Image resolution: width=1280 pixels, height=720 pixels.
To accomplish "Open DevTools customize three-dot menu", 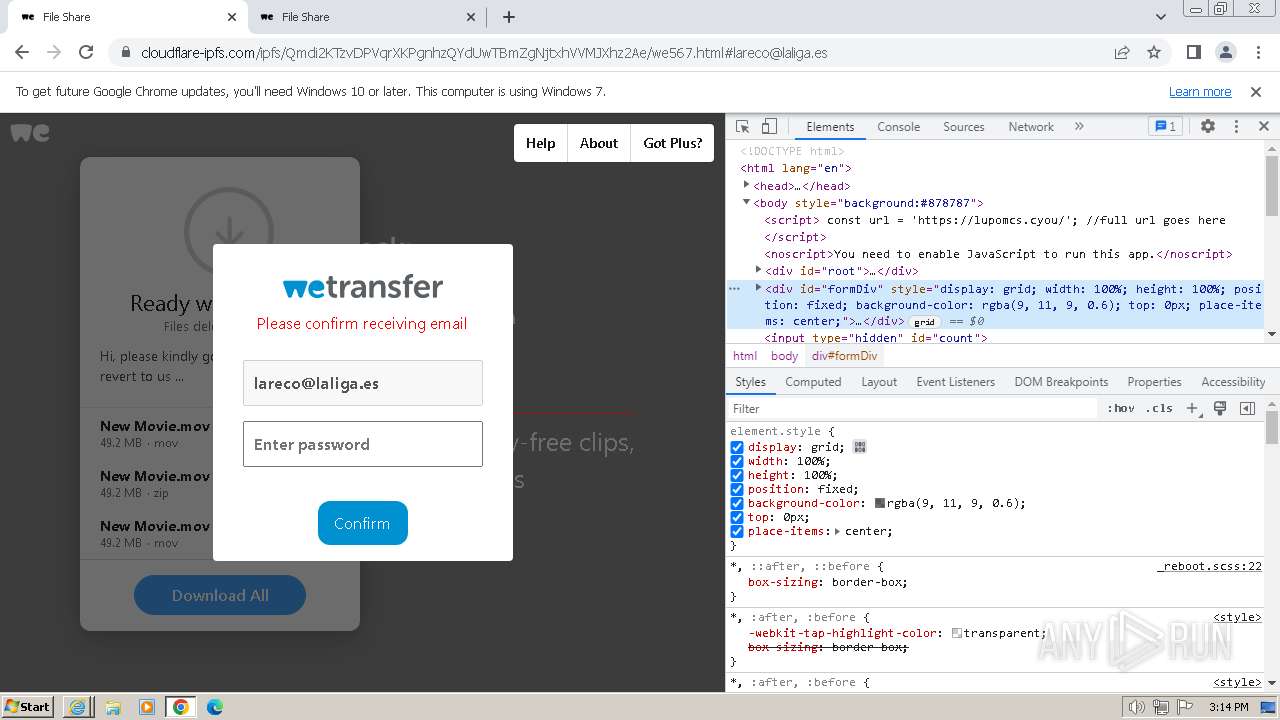I will 1236,127.
